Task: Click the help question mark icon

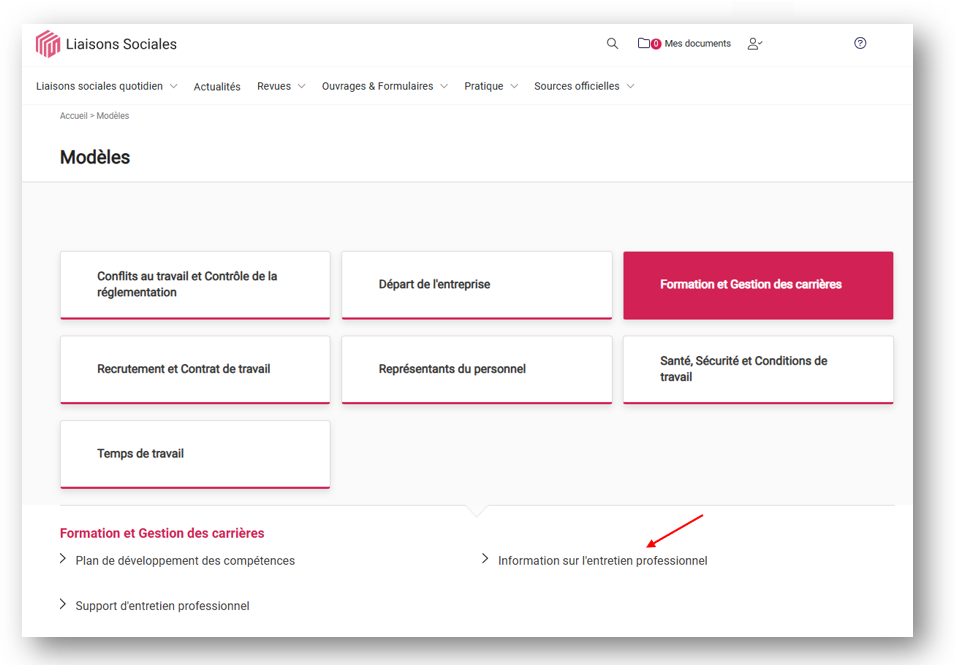Action: pos(860,43)
